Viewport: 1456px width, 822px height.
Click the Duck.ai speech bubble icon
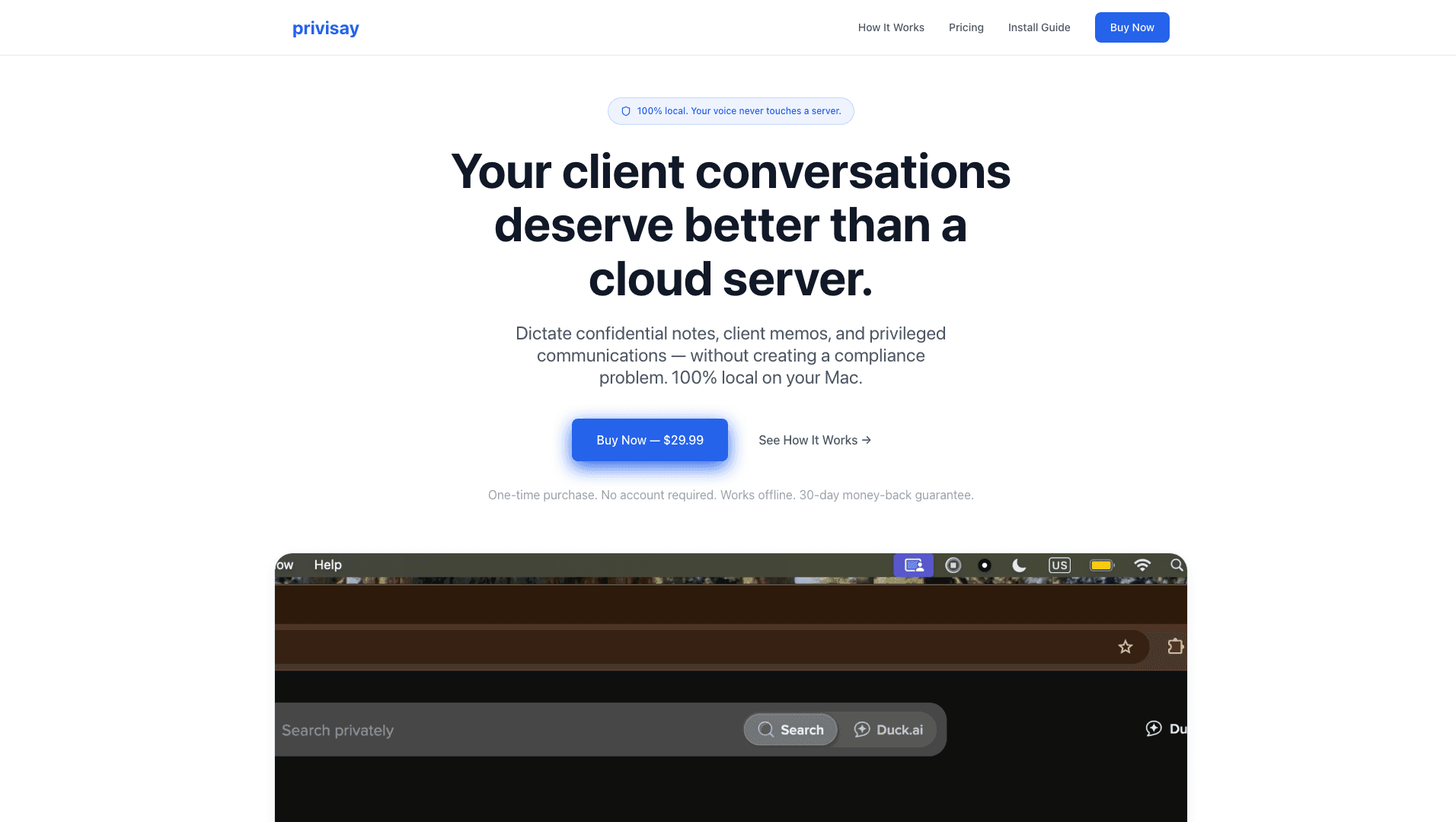[x=1153, y=728]
